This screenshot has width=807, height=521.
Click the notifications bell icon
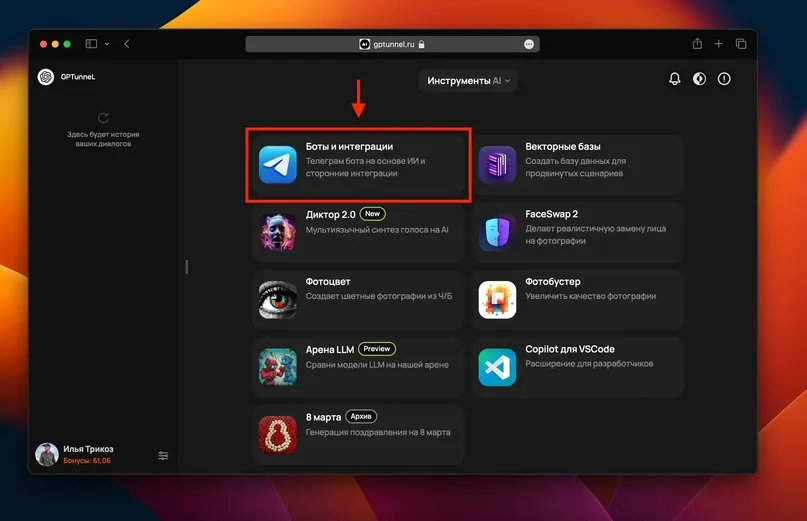pos(674,79)
